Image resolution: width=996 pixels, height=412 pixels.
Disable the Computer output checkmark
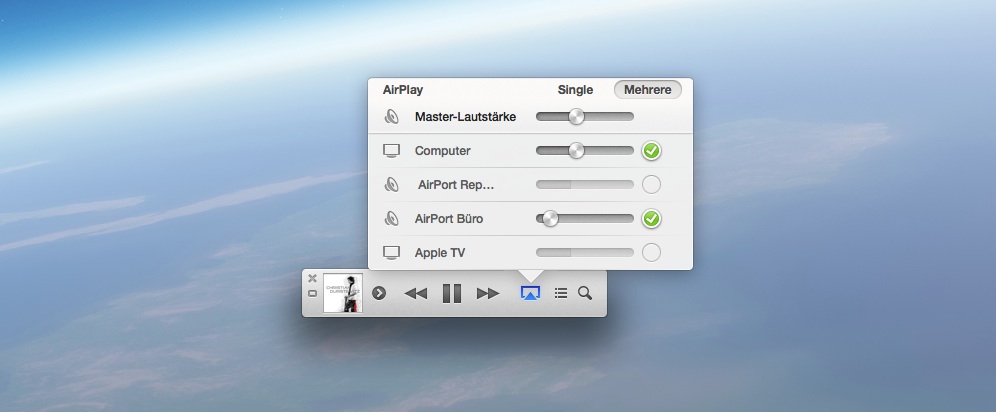pyautogui.click(x=652, y=151)
